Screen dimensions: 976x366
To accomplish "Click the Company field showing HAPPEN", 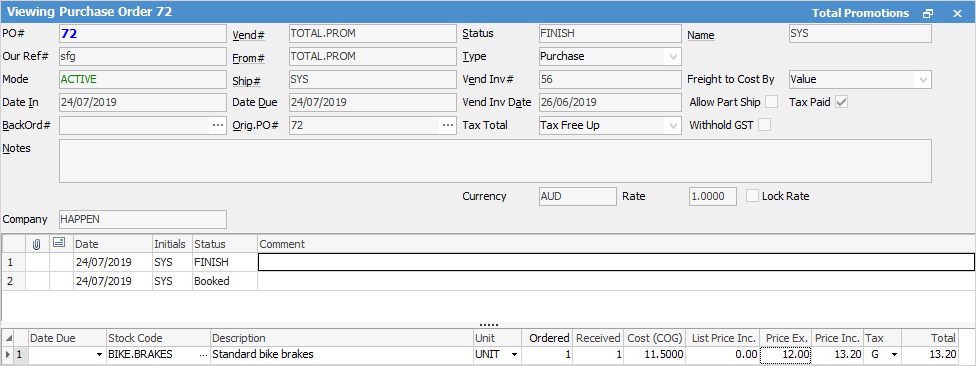I will point(143,219).
